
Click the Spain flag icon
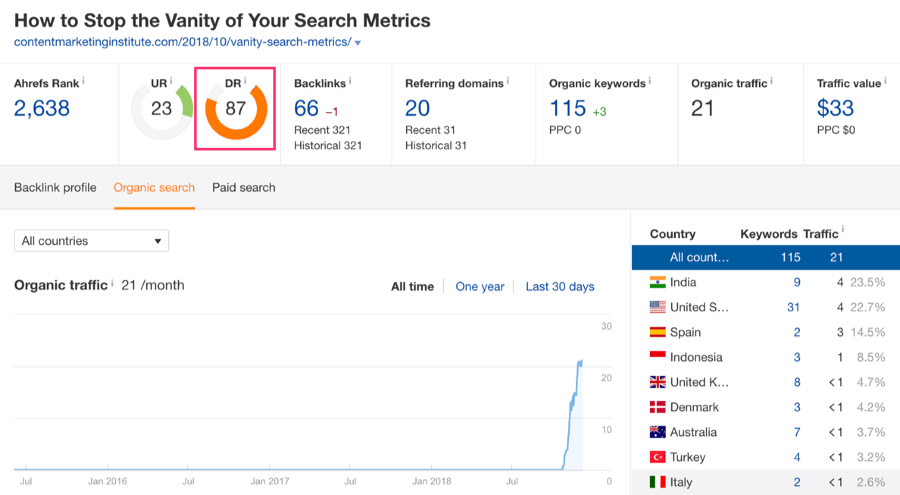pos(657,332)
